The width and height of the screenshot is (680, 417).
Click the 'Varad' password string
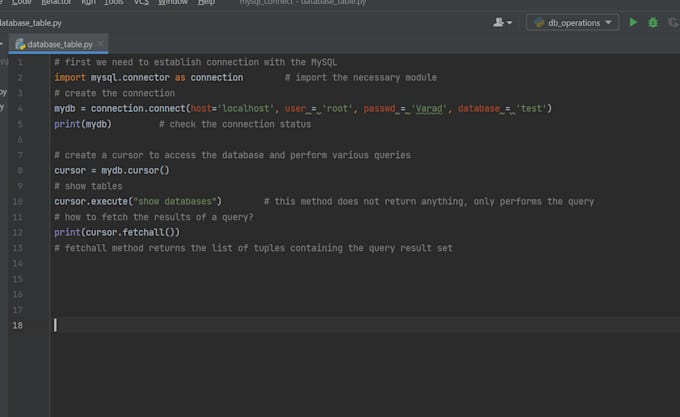pos(428,109)
